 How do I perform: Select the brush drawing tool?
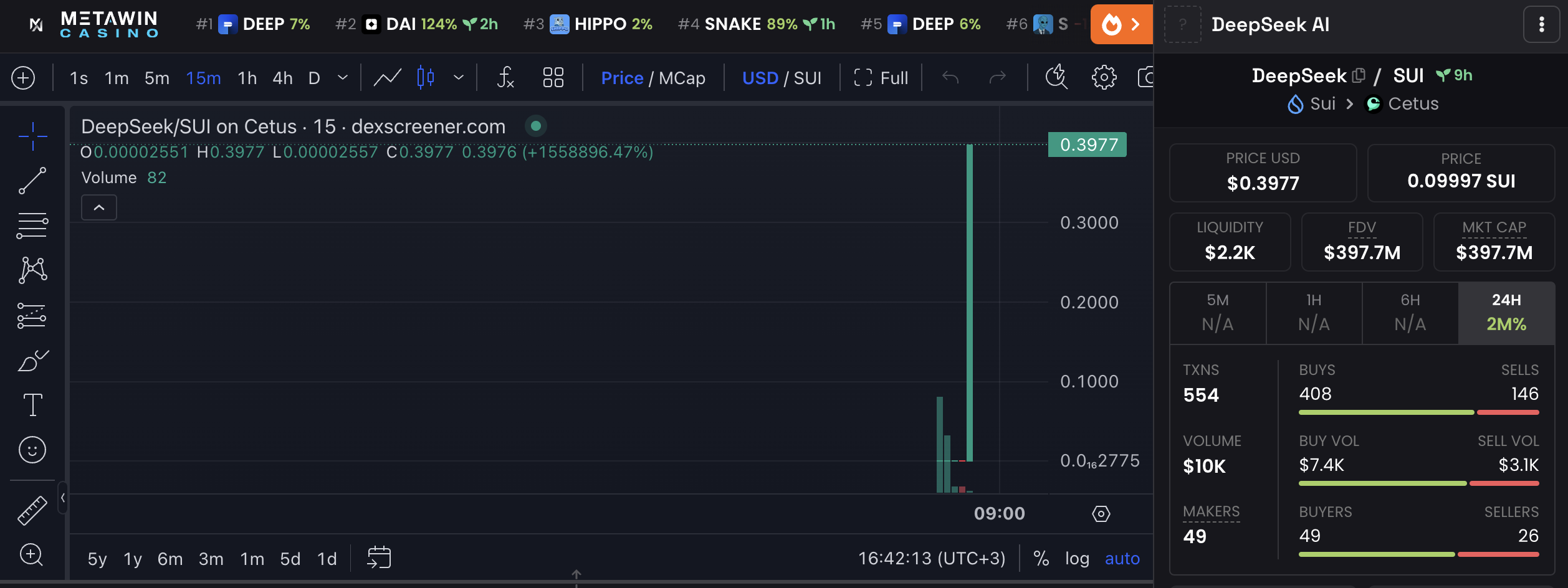[x=32, y=360]
